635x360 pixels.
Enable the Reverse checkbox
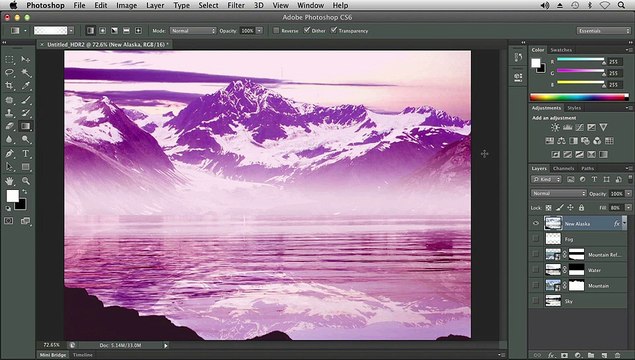click(276, 30)
